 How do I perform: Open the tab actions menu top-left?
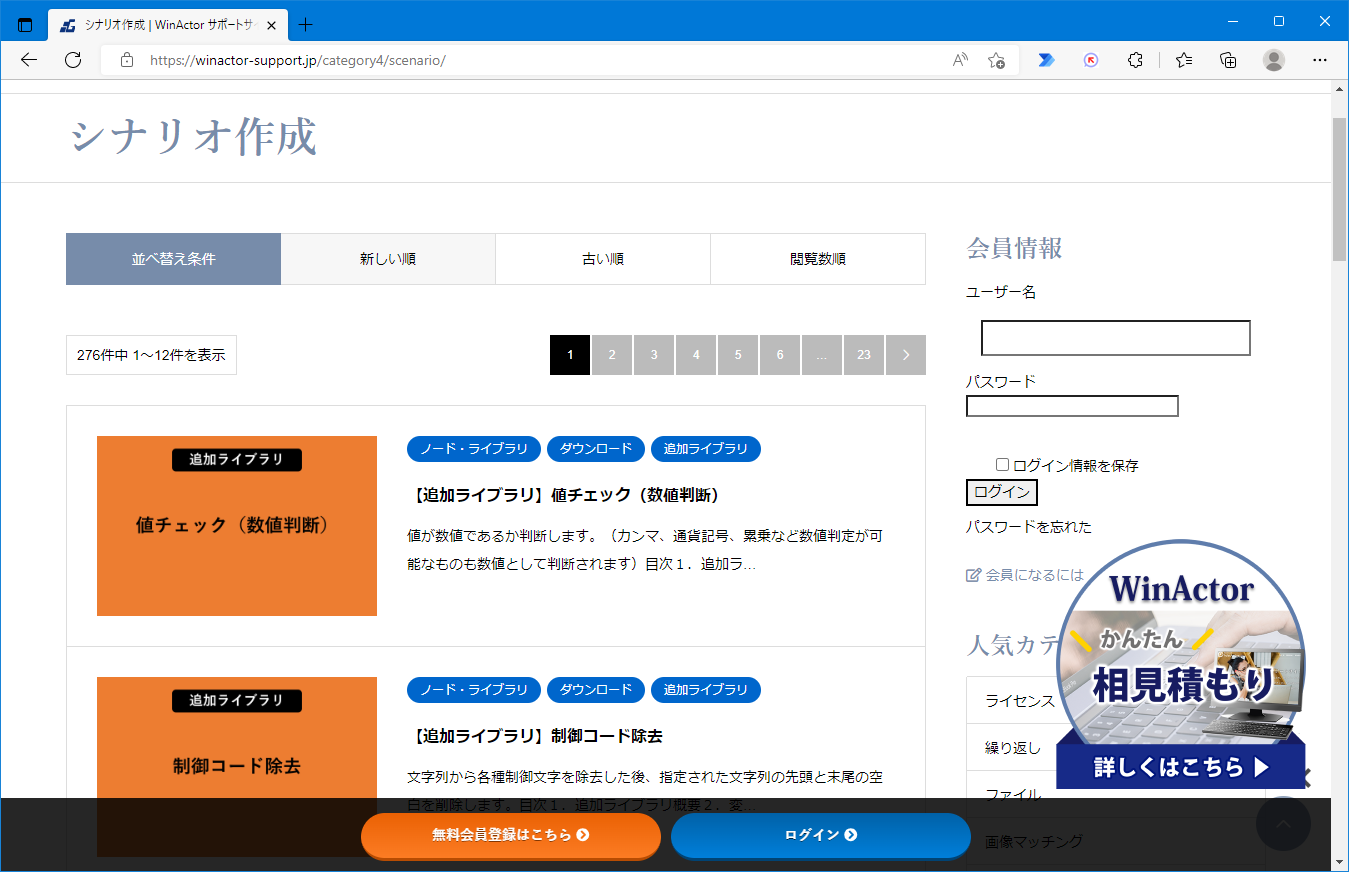click(x=23, y=24)
